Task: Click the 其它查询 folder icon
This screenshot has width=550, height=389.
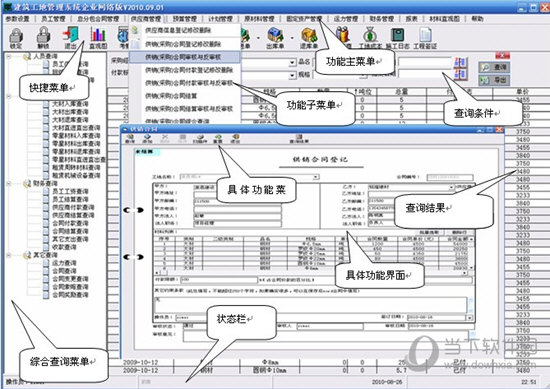Action: click(x=27, y=255)
